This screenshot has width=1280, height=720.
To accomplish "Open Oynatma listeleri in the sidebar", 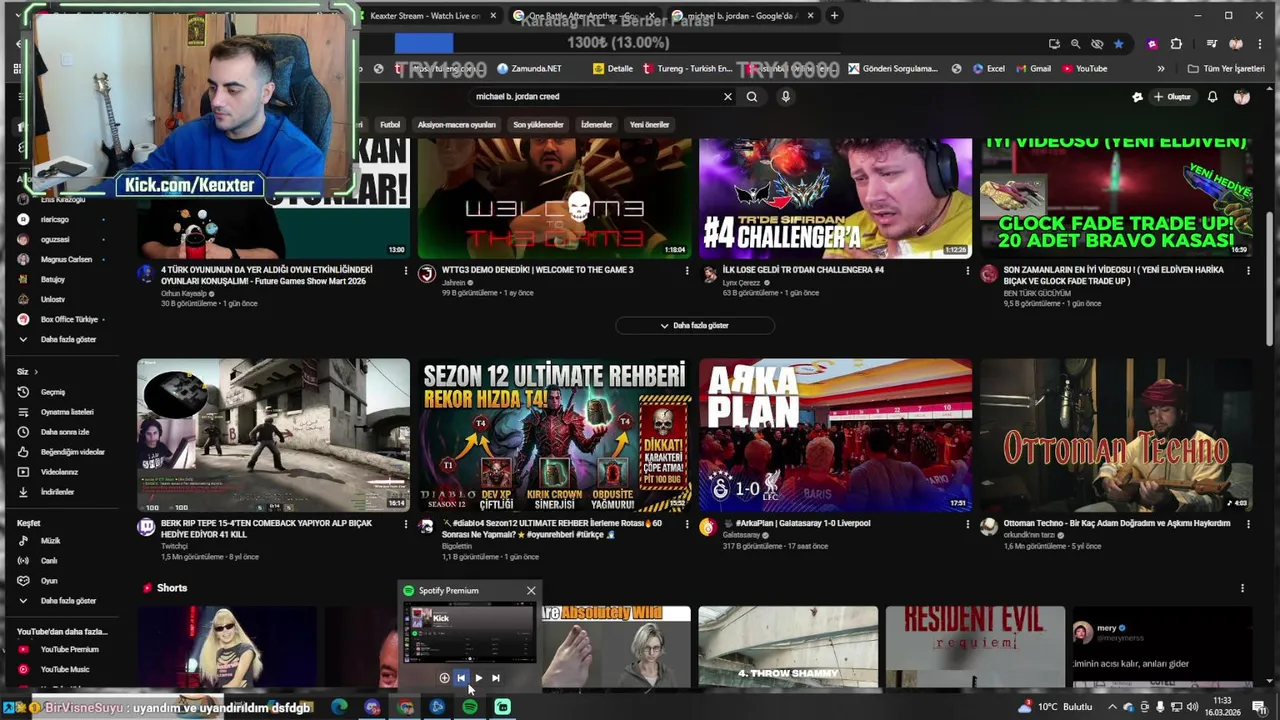I will coord(66,412).
